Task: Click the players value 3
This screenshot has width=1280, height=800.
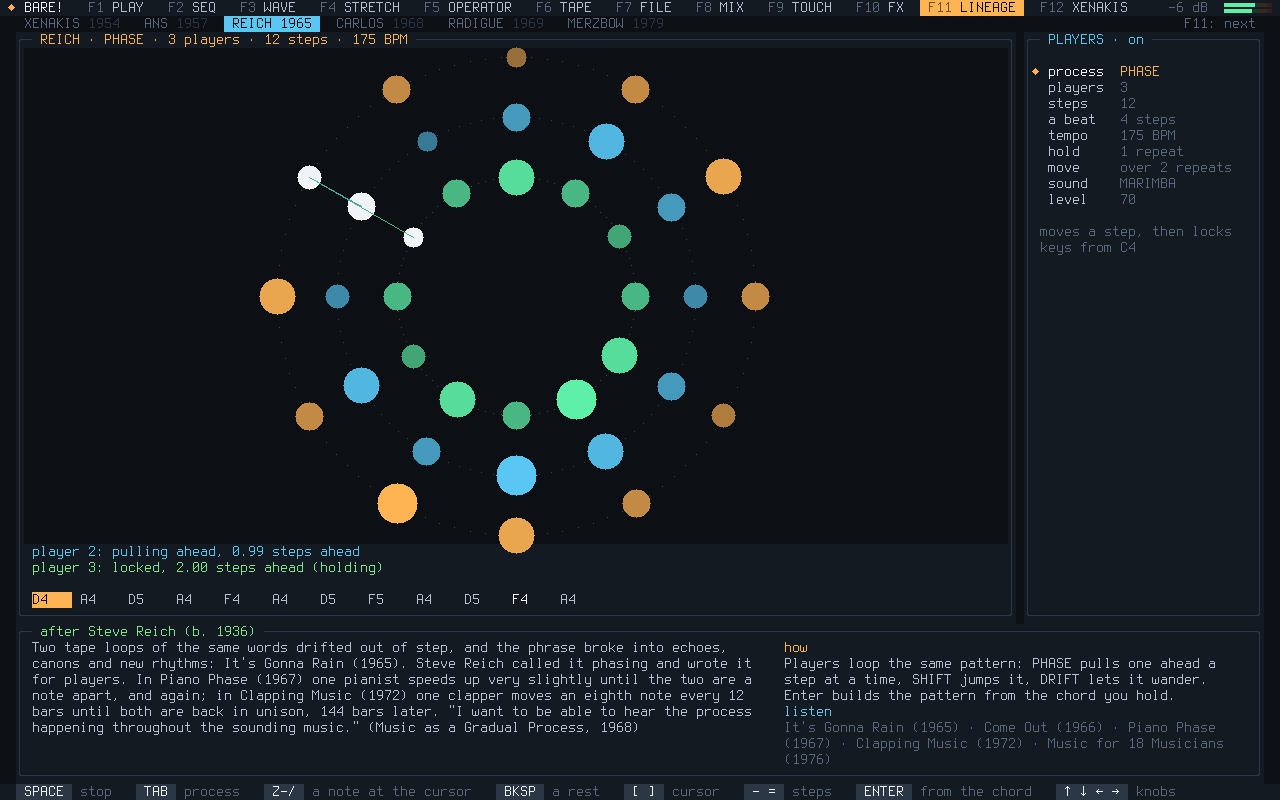Action: coord(1124,88)
